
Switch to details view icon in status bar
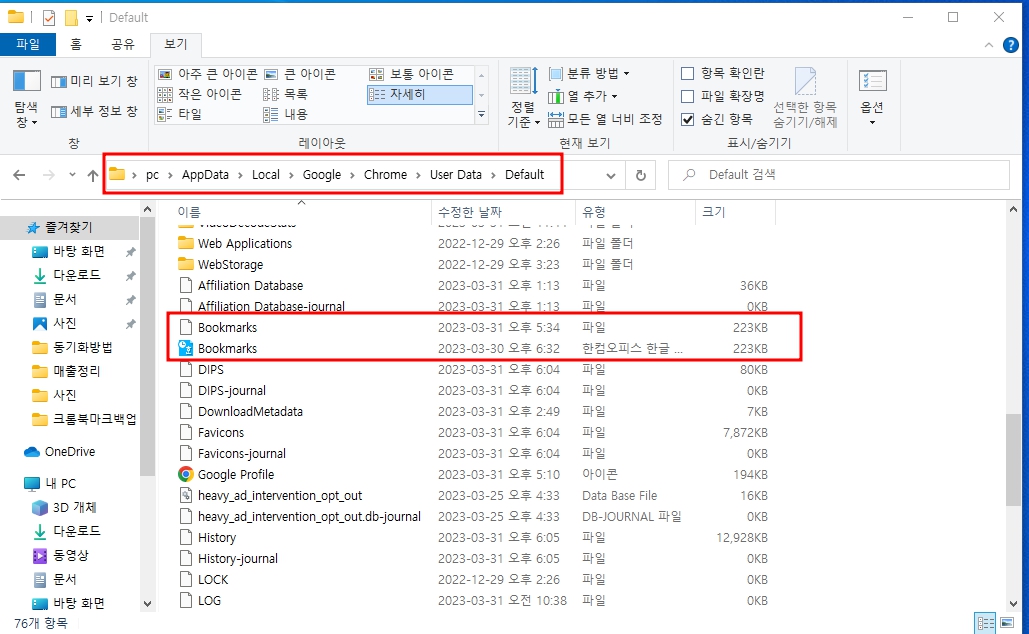[x=985, y=623]
